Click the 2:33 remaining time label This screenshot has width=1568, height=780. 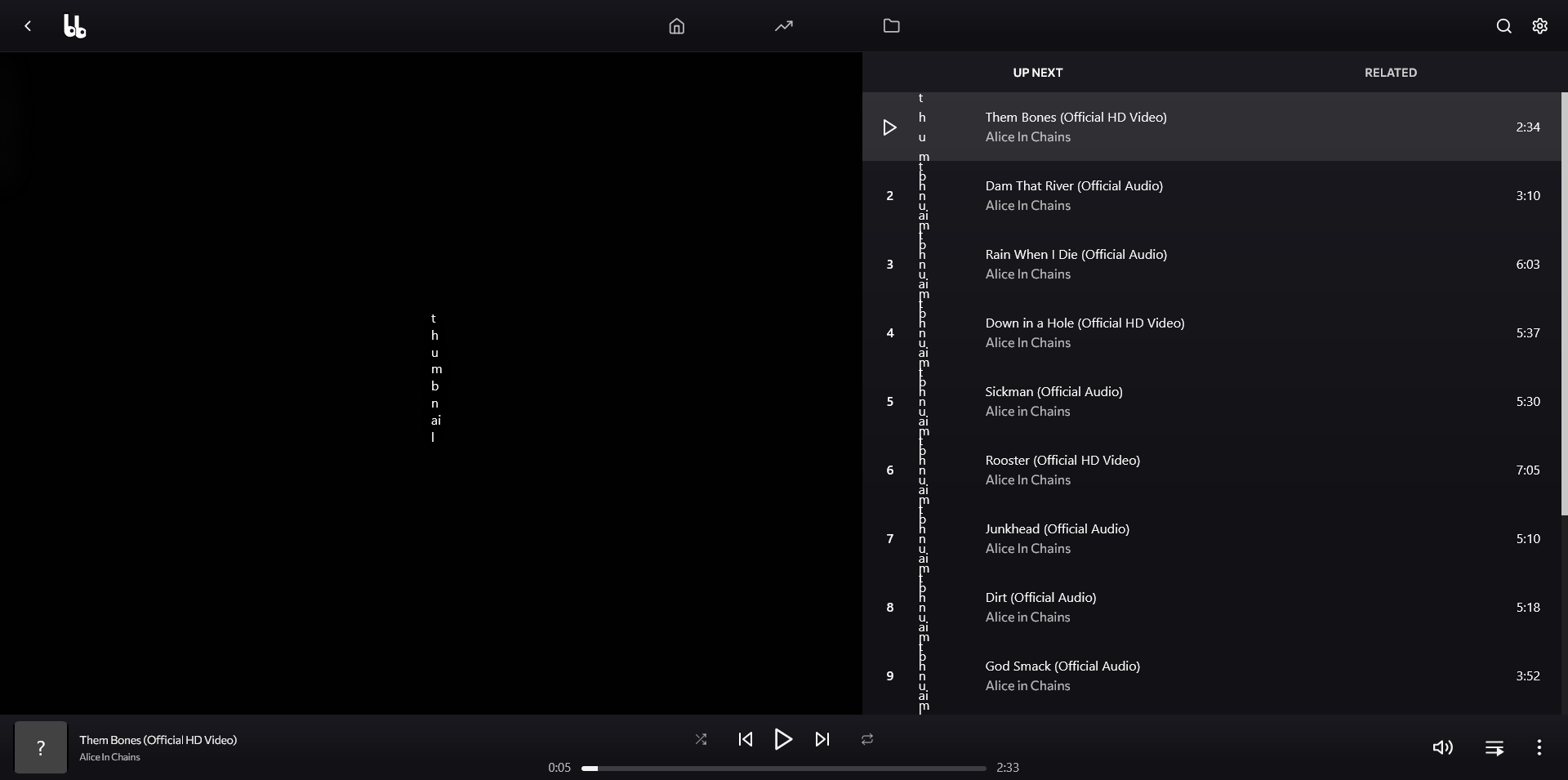click(x=1008, y=768)
